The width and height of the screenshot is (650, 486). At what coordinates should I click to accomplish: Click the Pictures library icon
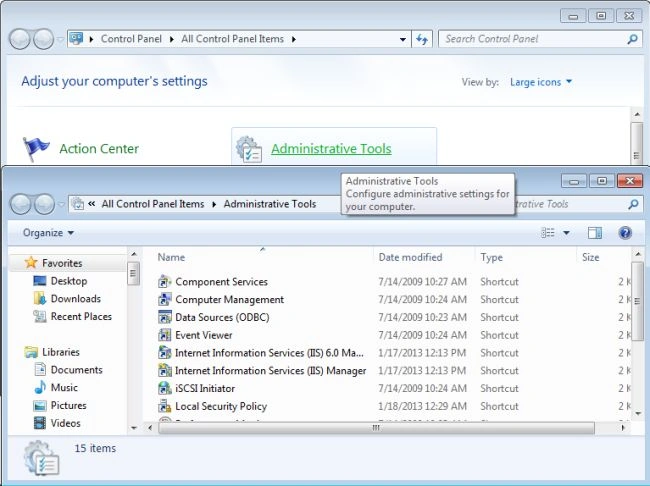[40, 405]
